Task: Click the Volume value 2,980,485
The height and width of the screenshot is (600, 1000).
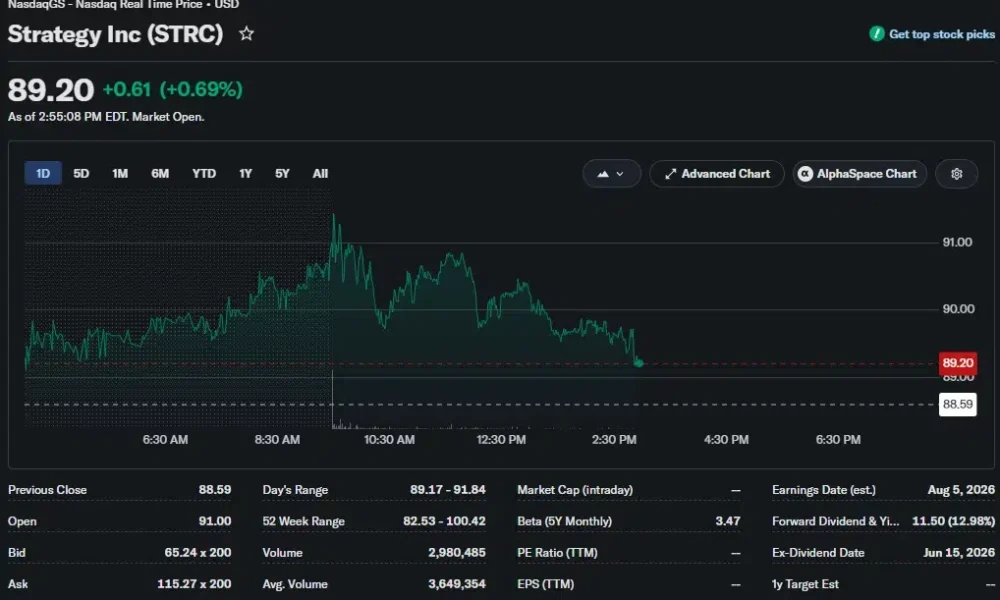Action: click(x=457, y=552)
